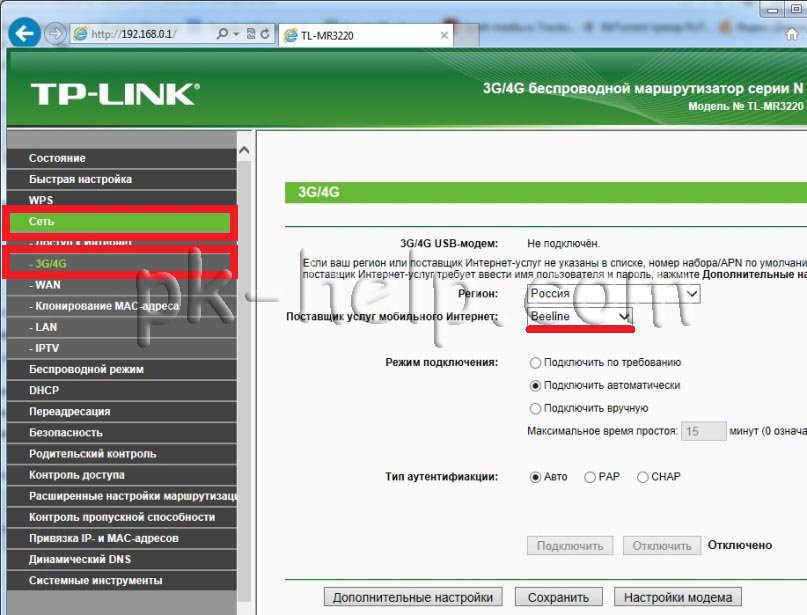Select Подключить автоматически radio button
The image size is (807, 615).
(535, 385)
